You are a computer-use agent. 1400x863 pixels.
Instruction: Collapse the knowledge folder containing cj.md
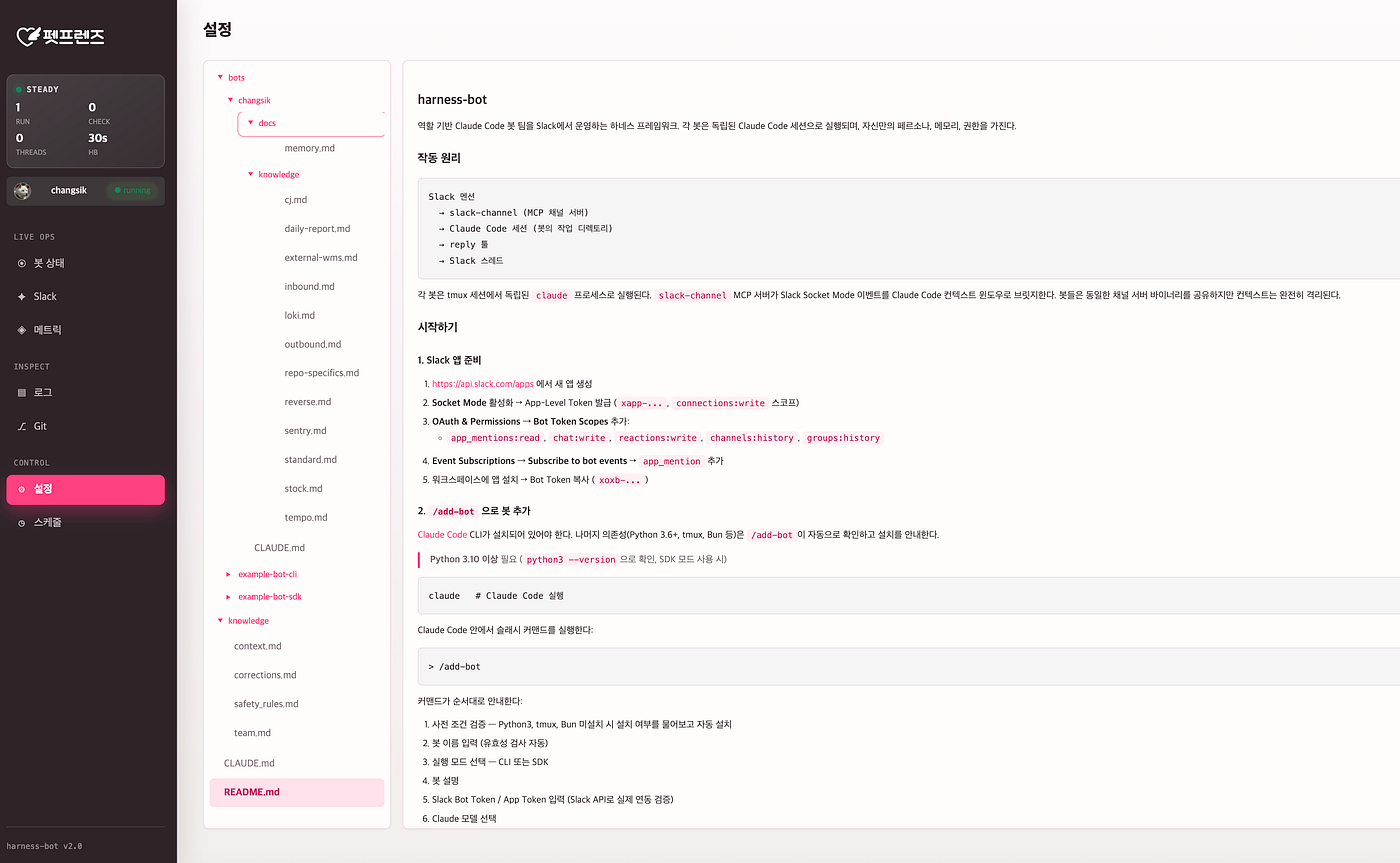pos(250,174)
